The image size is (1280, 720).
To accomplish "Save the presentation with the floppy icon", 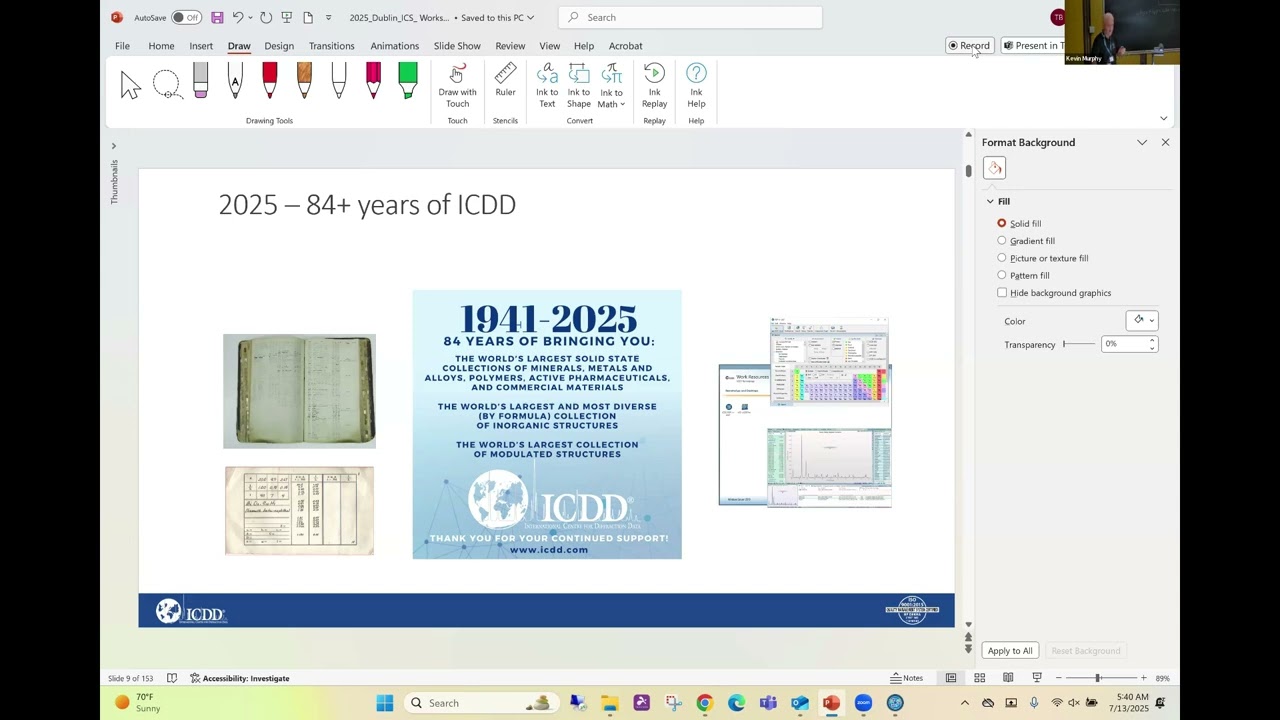I will [x=217, y=17].
